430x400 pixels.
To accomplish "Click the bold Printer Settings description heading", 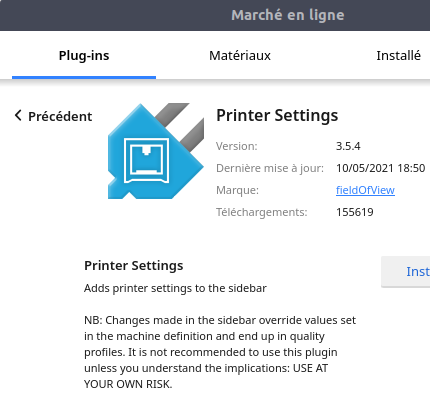I will (x=134, y=266).
